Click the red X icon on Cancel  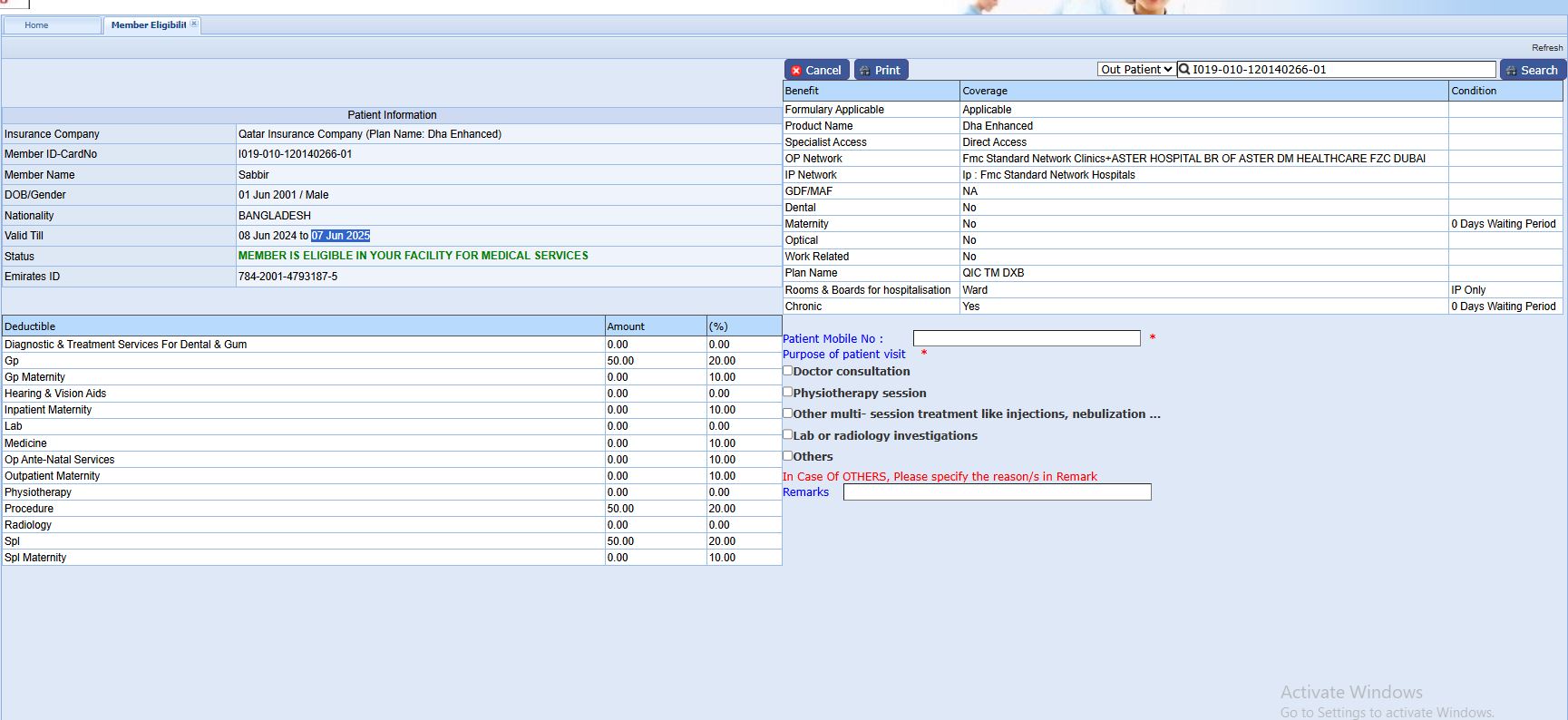point(796,71)
